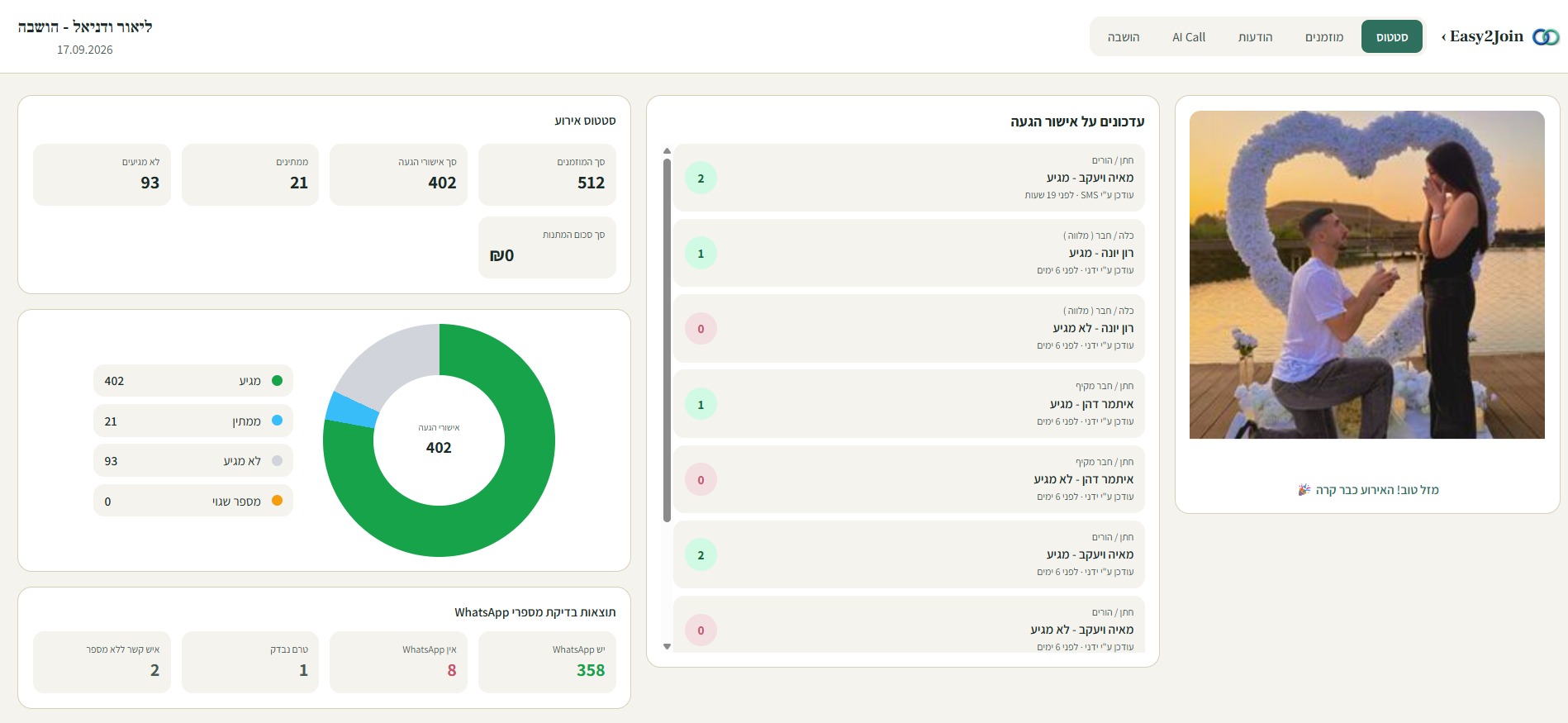Click the טרם נבדק 1 card
Screen dimensions: 1568x723
pyautogui.click(x=250, y=662)
